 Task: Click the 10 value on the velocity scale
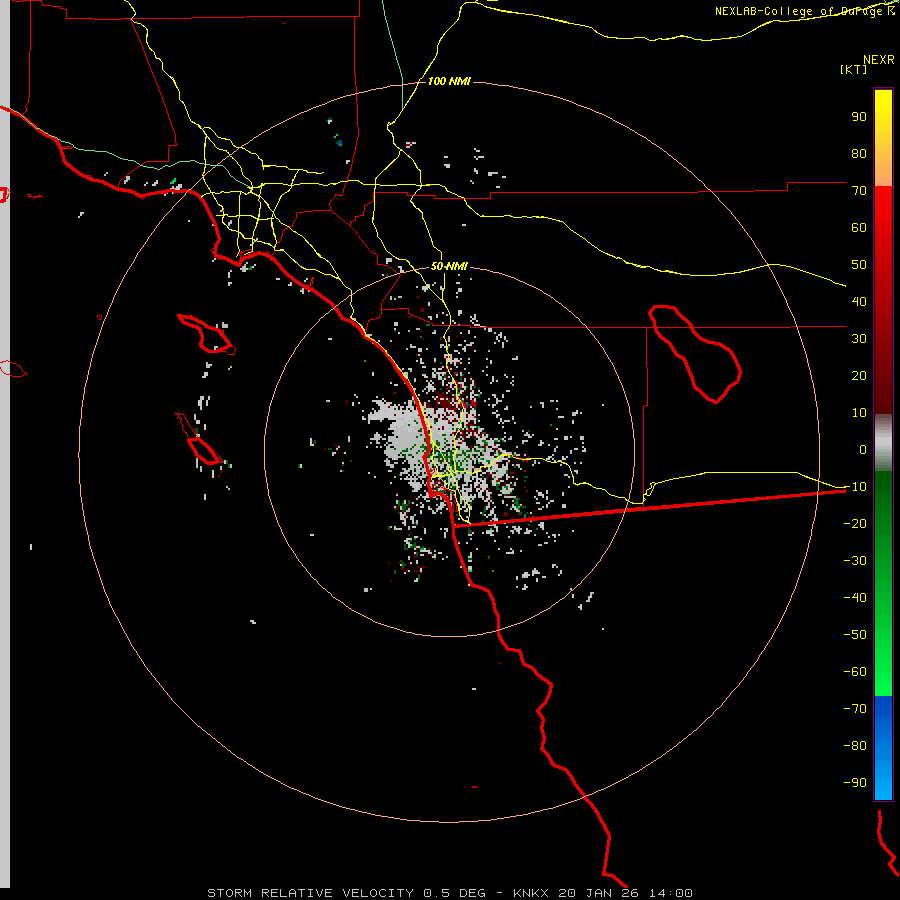[859, 413]
